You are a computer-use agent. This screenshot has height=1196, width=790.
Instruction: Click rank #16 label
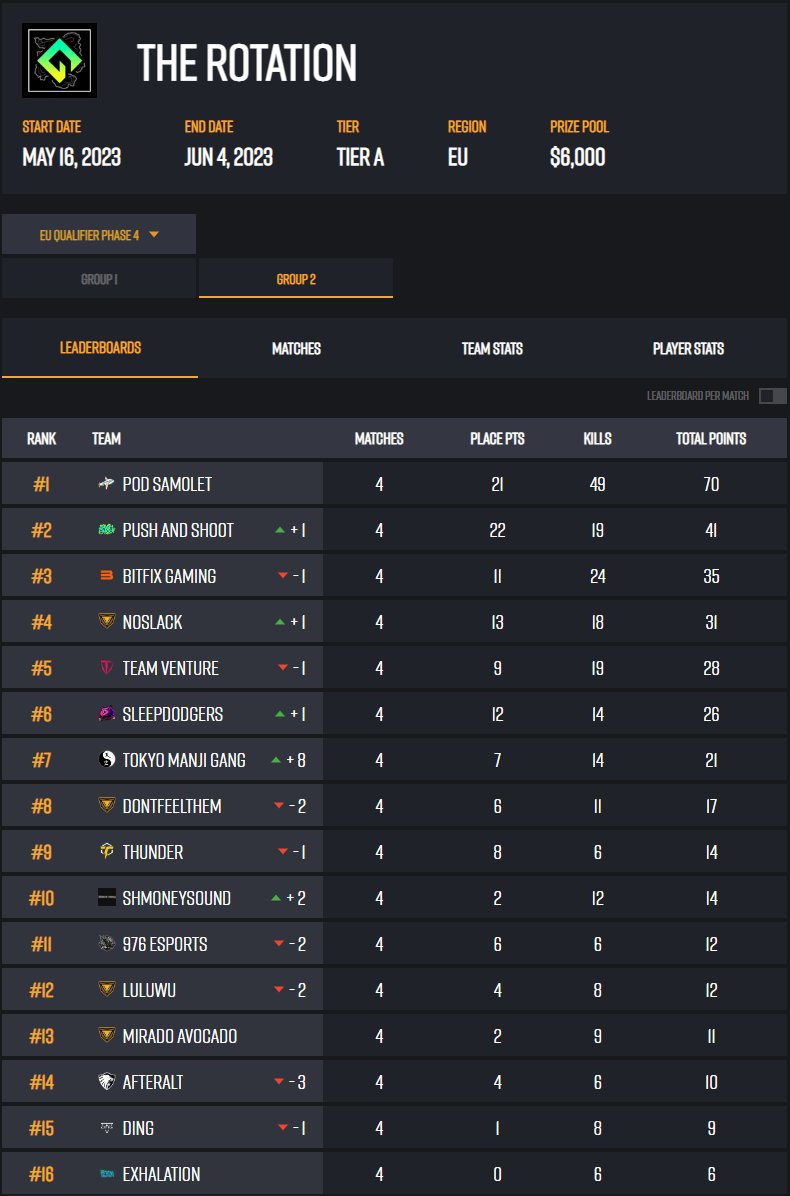(41, 1174)
